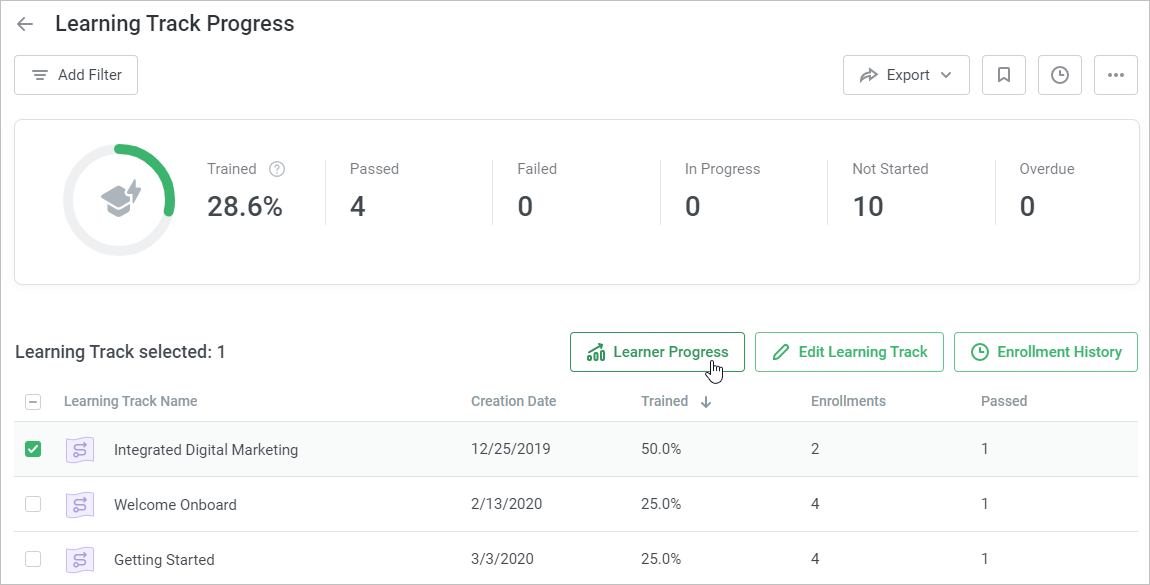Sort by the Trained column arrow
Screen dimensions: 1150x585
coord(706,402)
